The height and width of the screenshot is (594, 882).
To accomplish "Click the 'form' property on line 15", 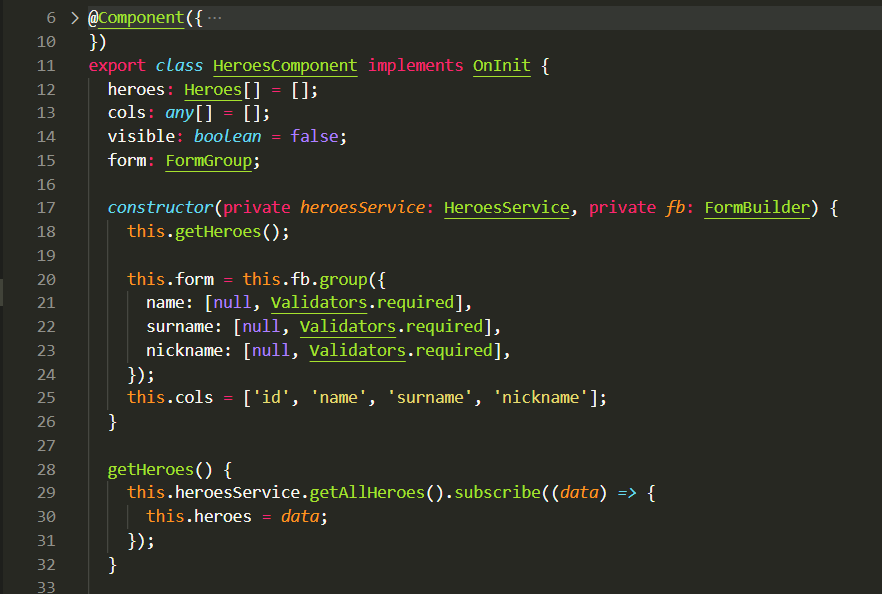I will tap(127, 161).
